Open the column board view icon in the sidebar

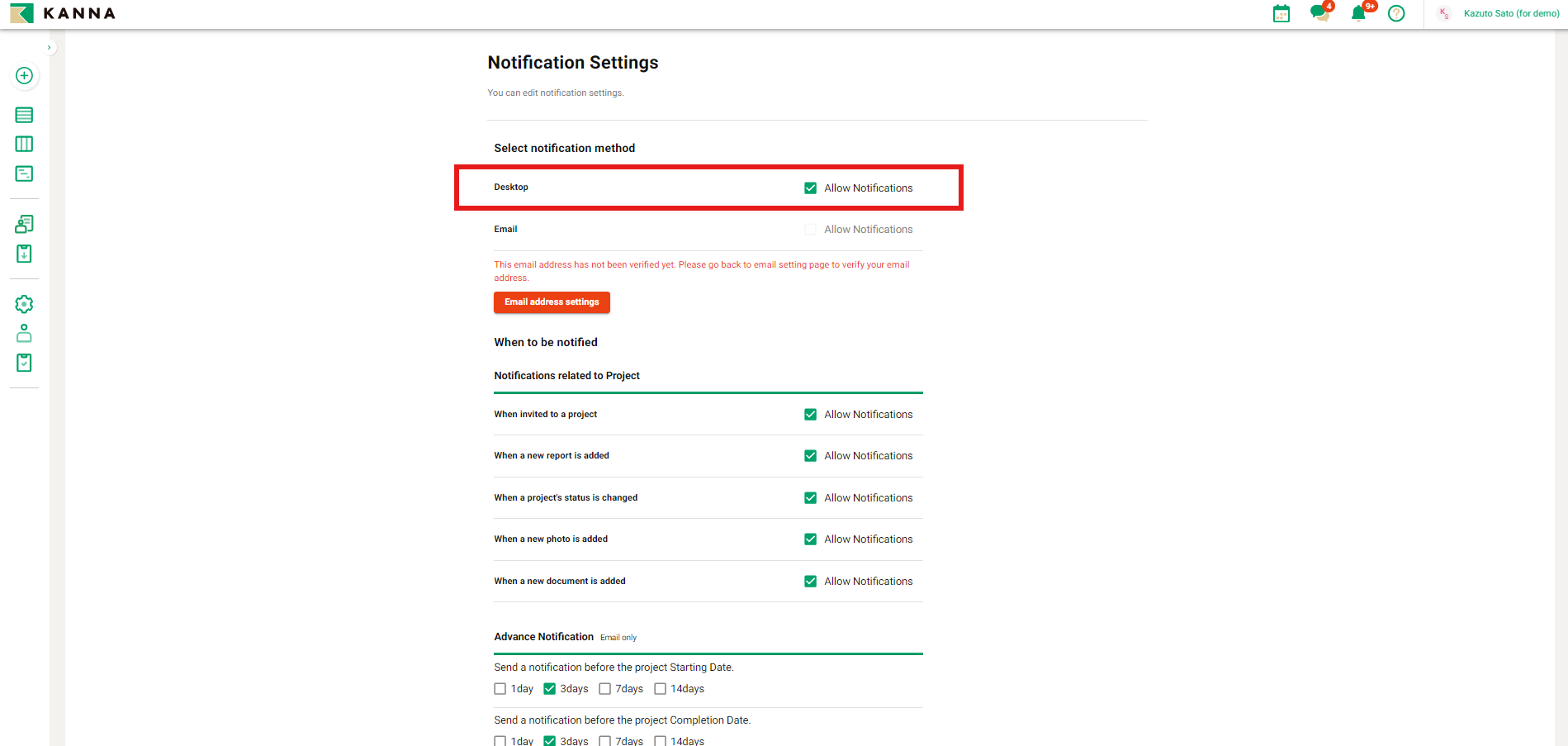[x=24, y=145]
